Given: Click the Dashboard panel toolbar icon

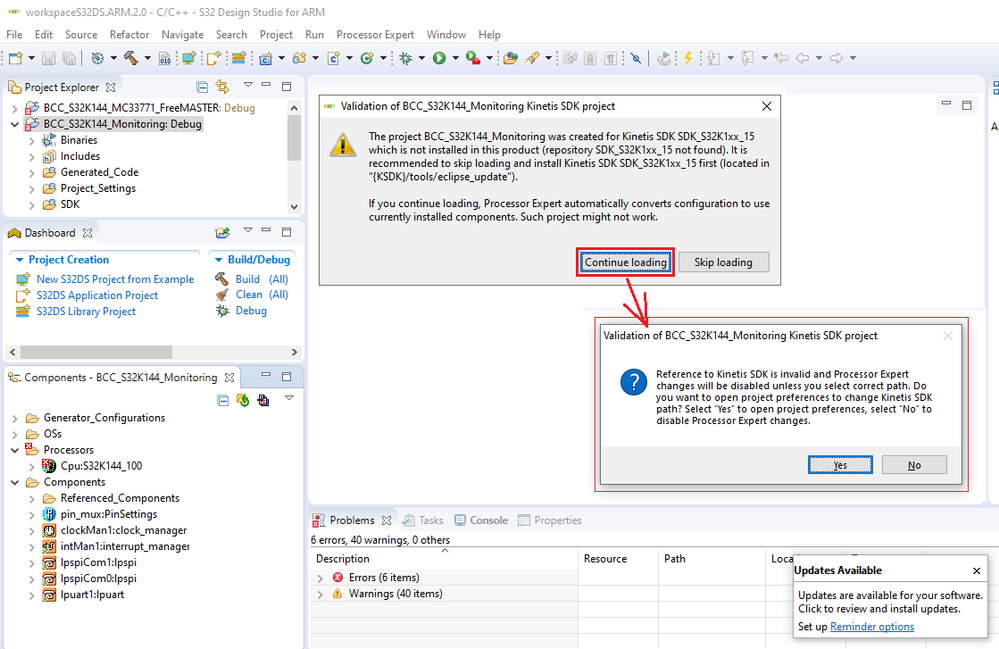Looking at the screenshot, I should tap(222, 232).
